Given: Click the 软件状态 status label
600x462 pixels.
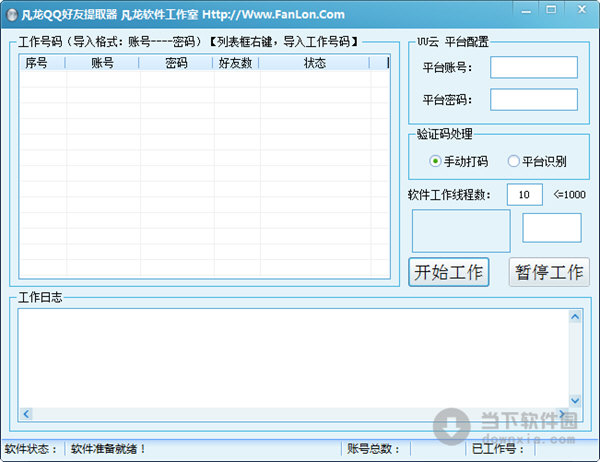Looking at the screenshot, I should tap(31, 449).
